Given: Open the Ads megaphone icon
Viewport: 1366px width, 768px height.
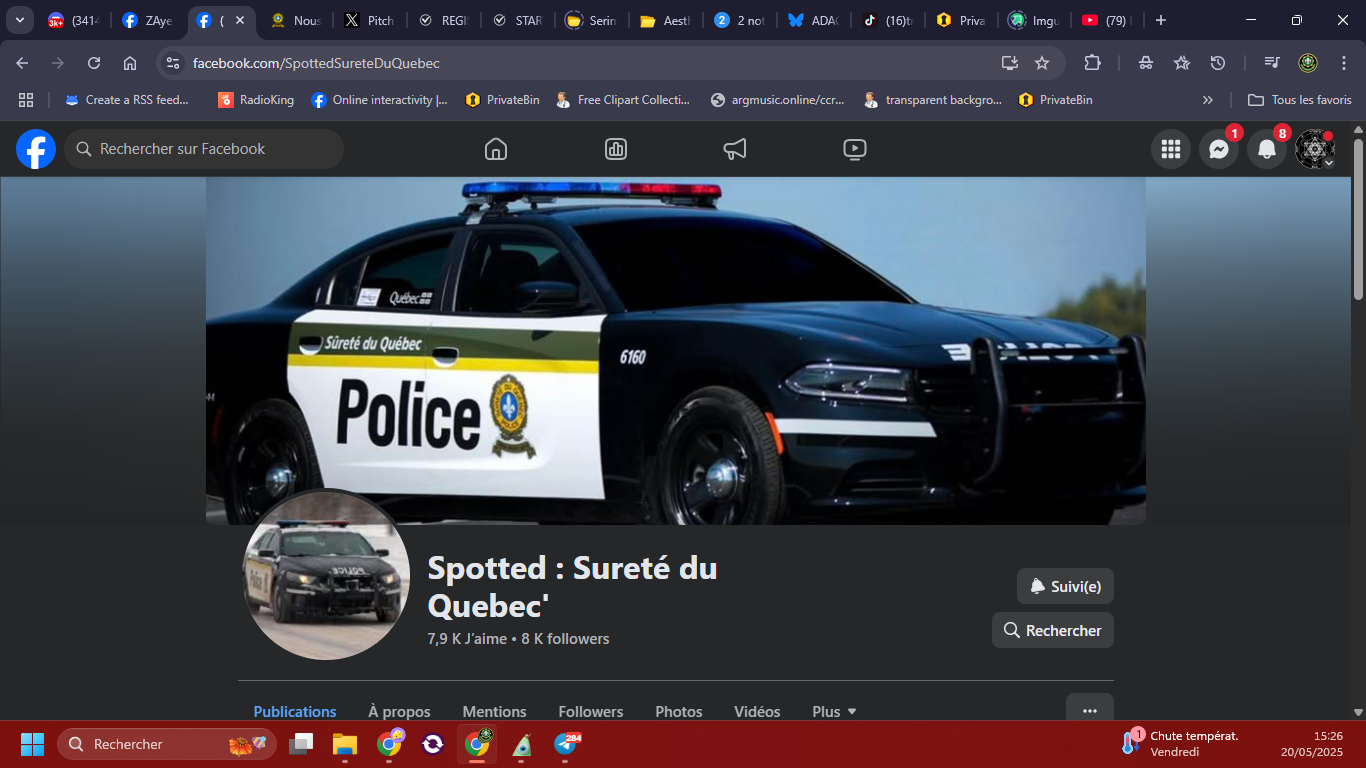Looking at the screenshot, I should coord(735,149).
